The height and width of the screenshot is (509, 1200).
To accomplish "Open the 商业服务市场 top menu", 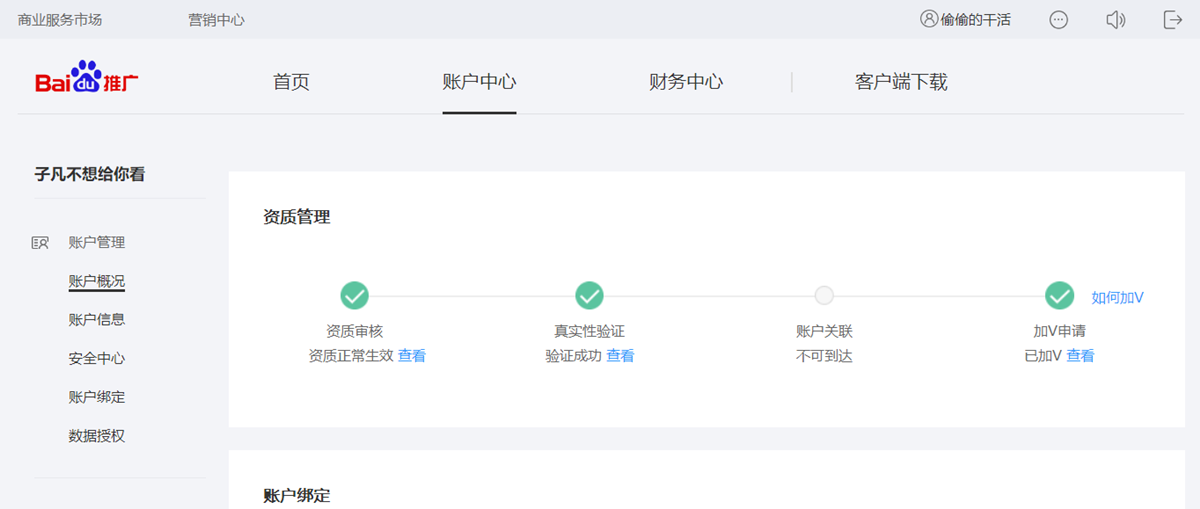I will (60, 20).
